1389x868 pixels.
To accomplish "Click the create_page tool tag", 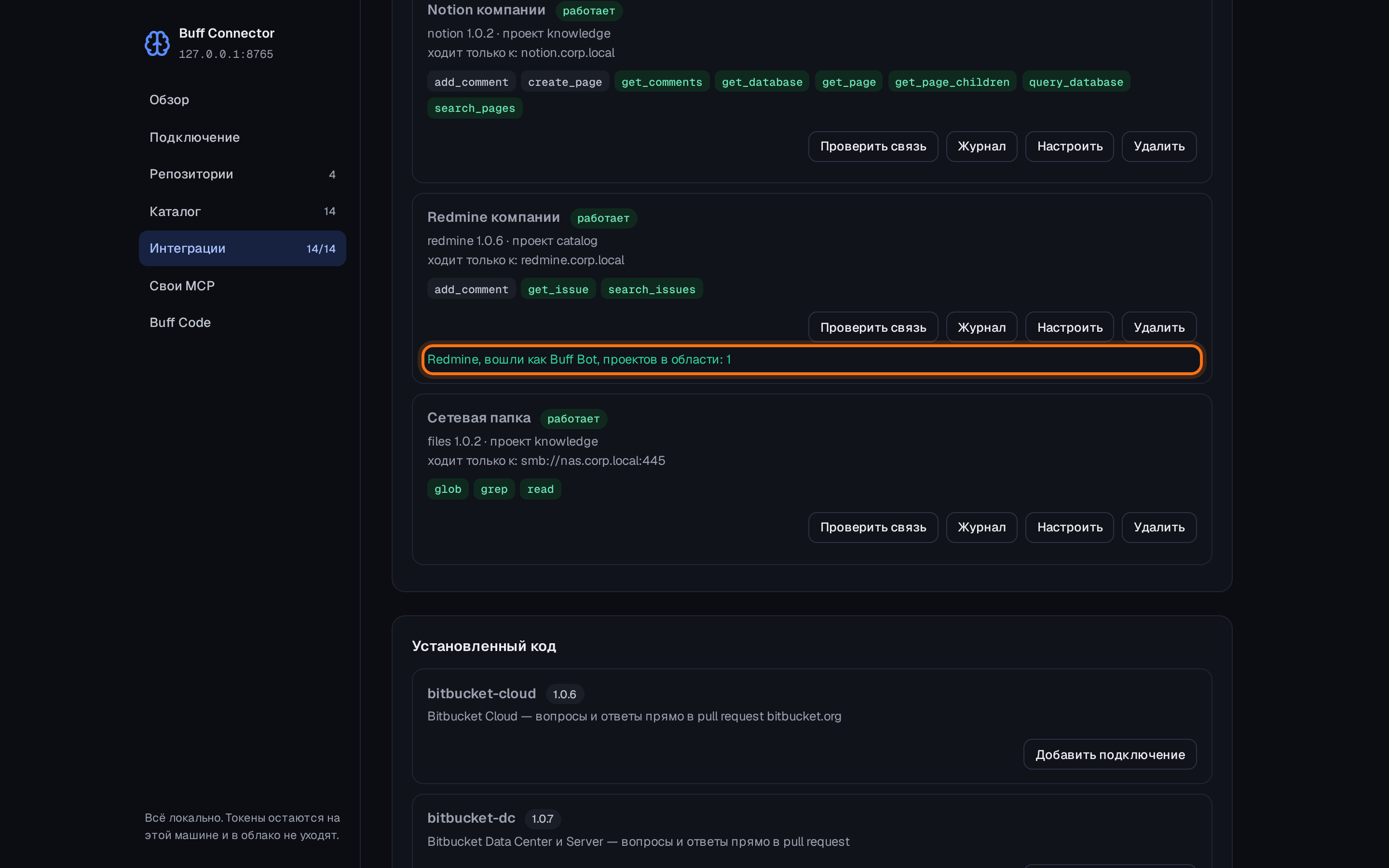I will coord(565,81).
